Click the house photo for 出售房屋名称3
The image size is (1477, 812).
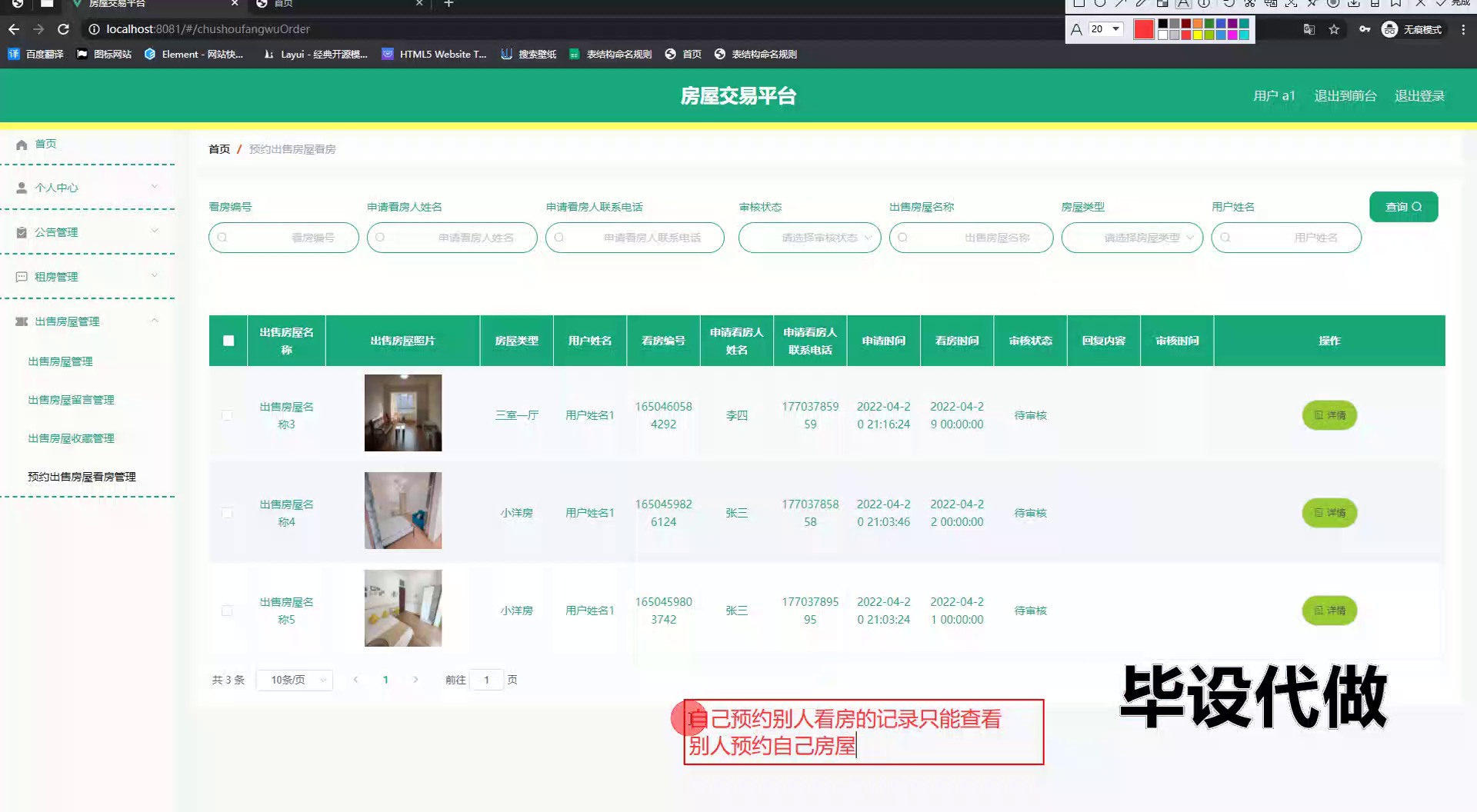coord(403,413)
